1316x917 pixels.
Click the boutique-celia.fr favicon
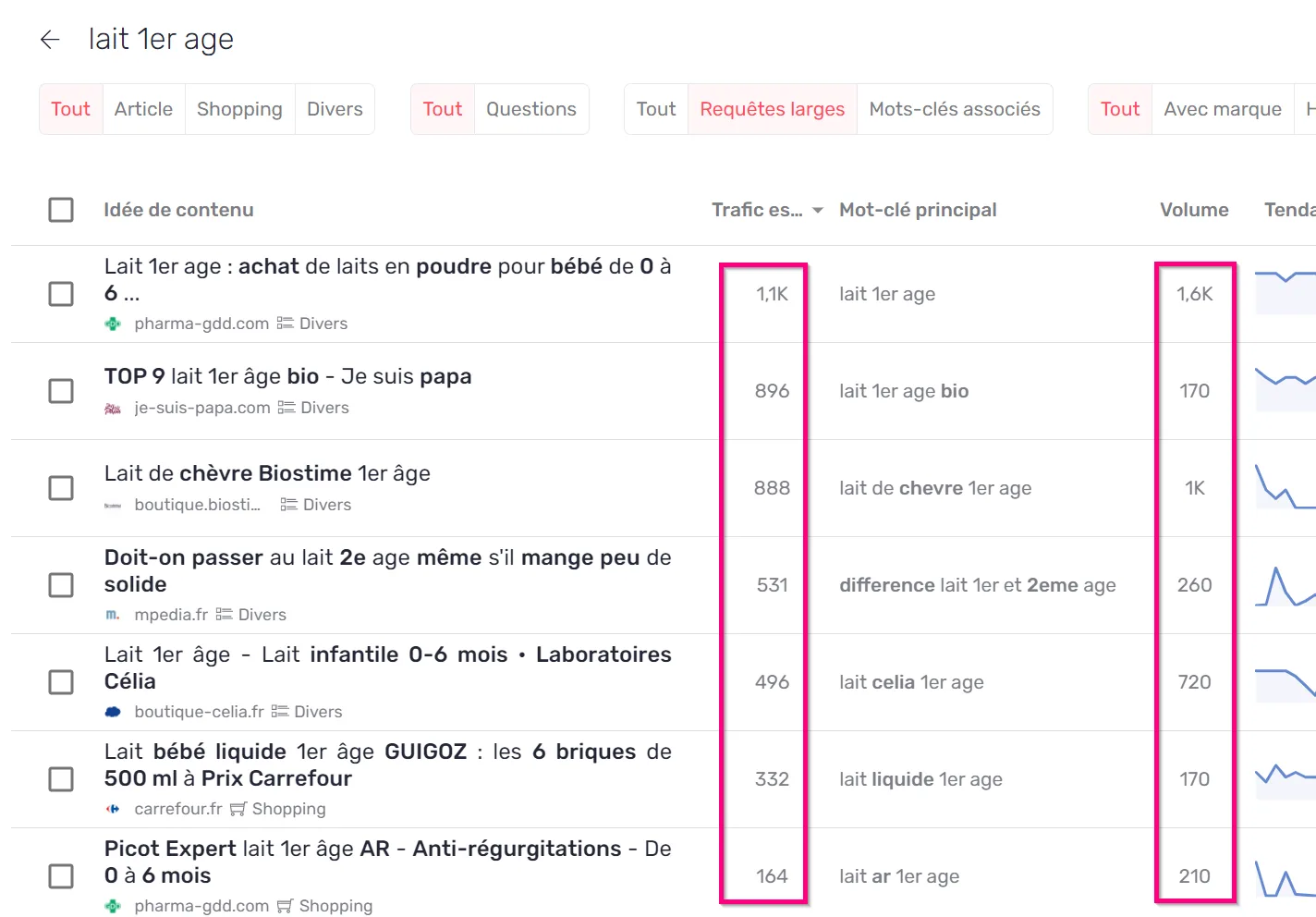(x=113, y=712)
